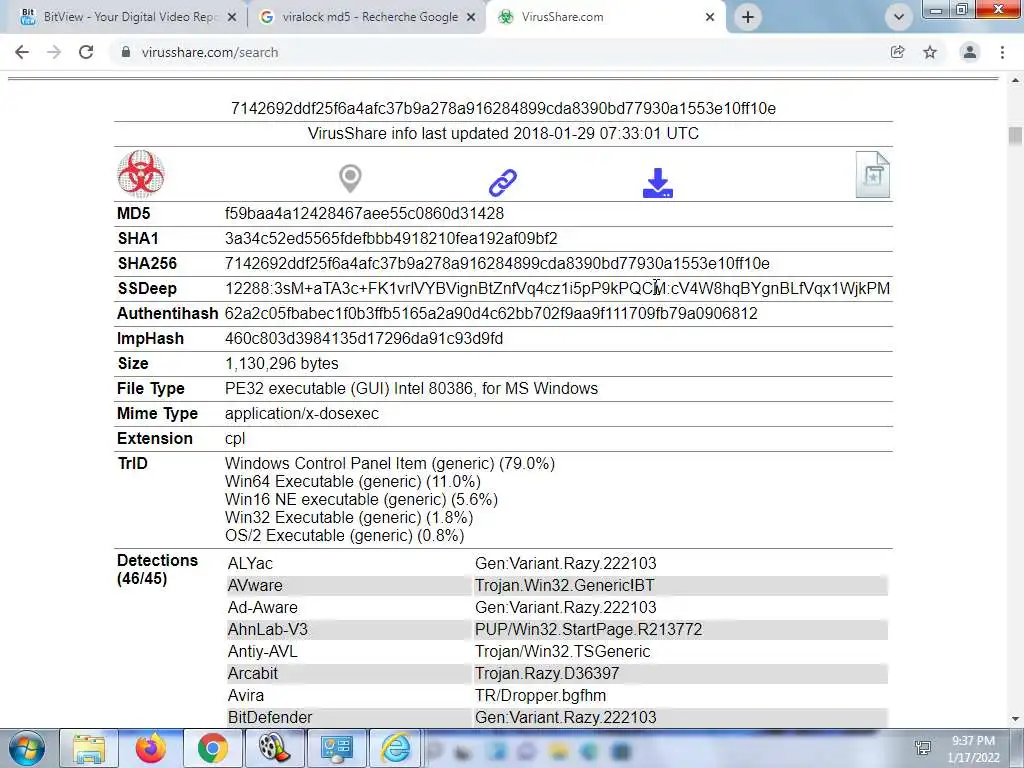The image size is (1024, 768).
Task: Click the Chrome taskbar icon
Action: tap(212, 749)
